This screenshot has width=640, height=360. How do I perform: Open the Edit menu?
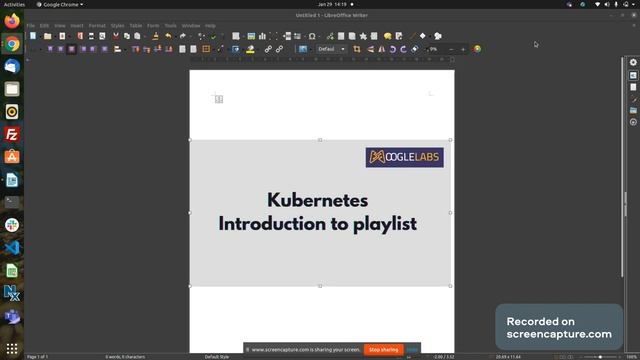click(44, 25)
